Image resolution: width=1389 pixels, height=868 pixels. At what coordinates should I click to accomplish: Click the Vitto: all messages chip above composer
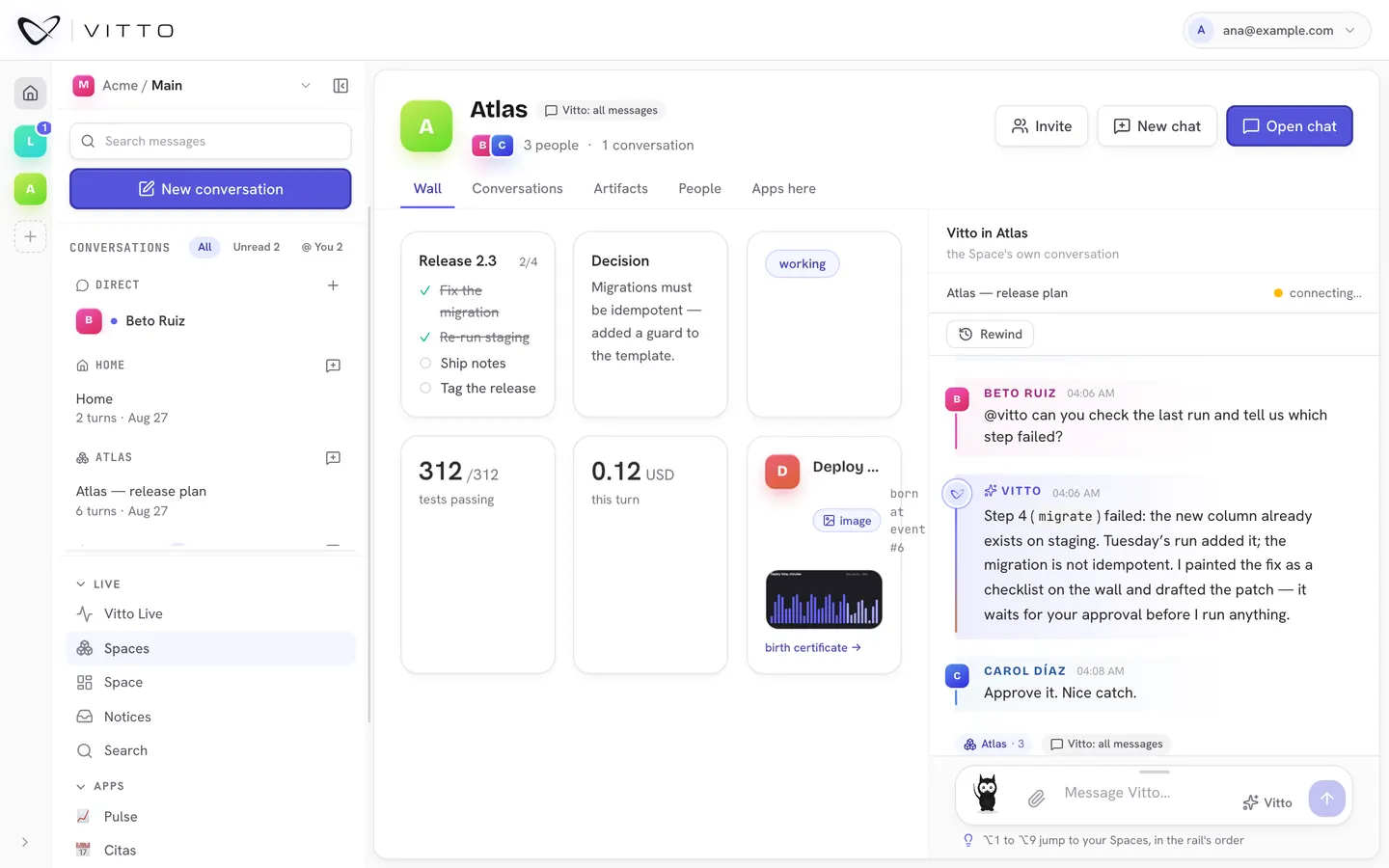1105,745
